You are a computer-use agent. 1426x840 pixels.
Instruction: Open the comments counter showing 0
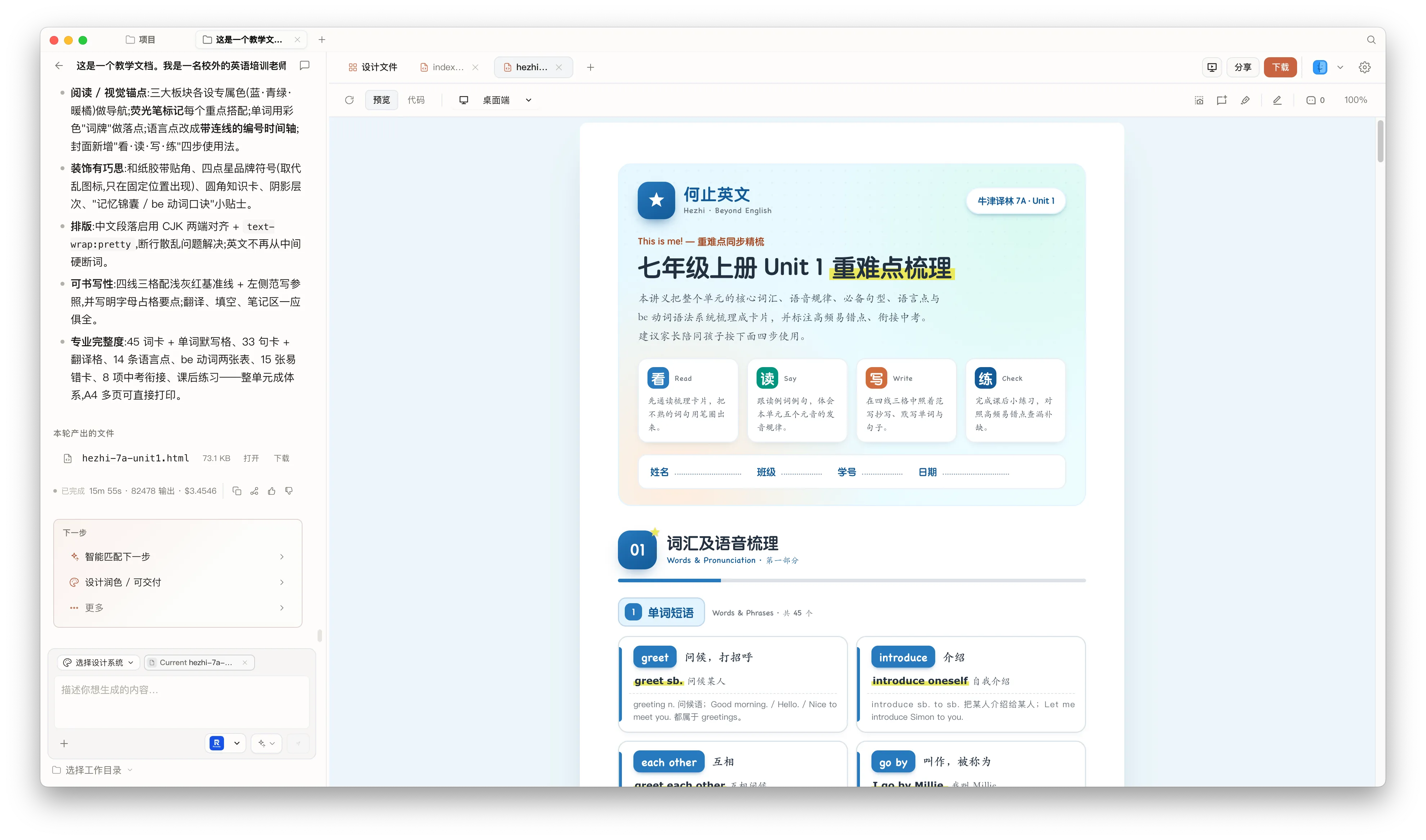click(x=1315, y=100)
